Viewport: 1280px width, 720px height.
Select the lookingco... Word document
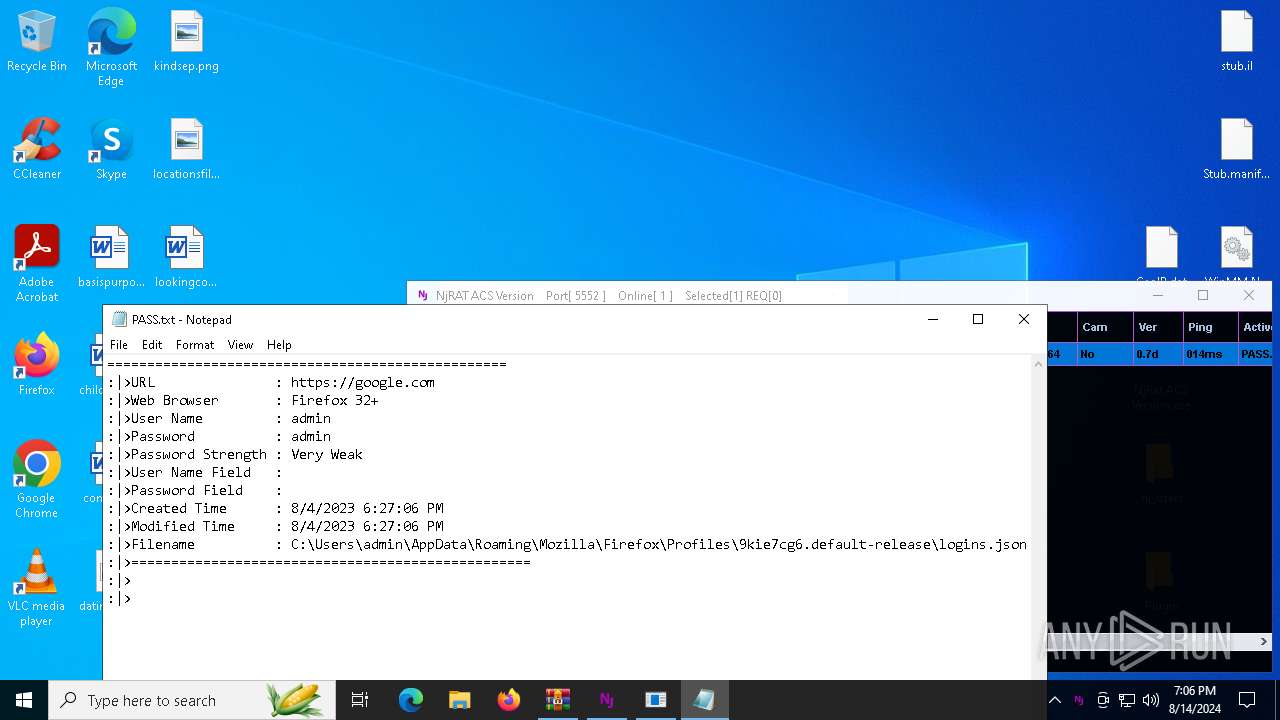tap(186, 258)
